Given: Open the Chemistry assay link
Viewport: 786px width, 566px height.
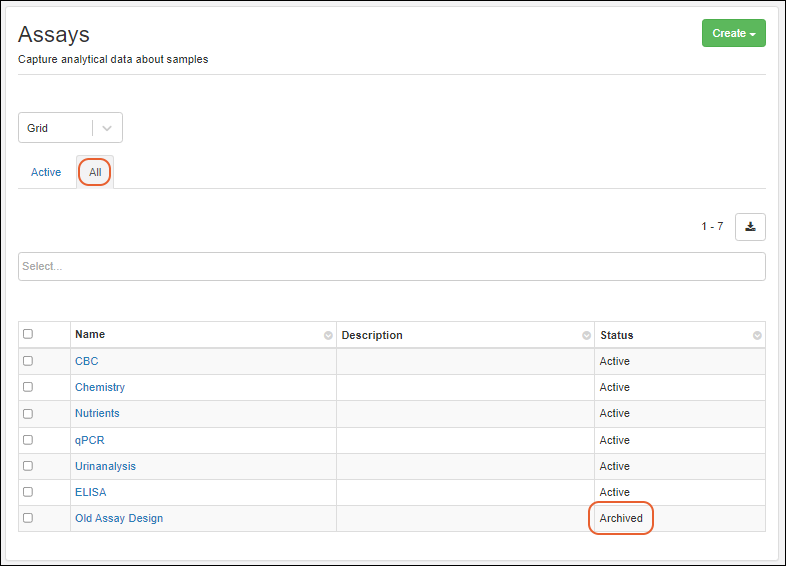Looking at the screenshot, I should [100, 387].
